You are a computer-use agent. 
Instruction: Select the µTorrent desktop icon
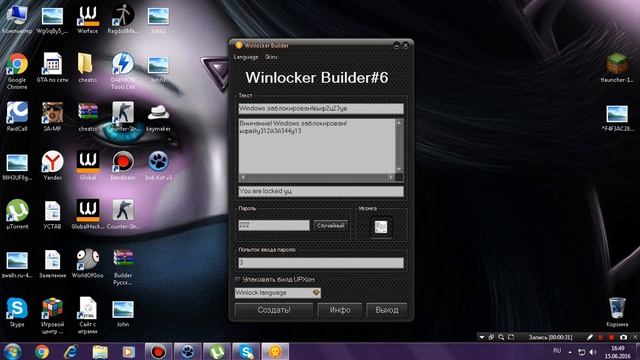[x=17, y=214]
